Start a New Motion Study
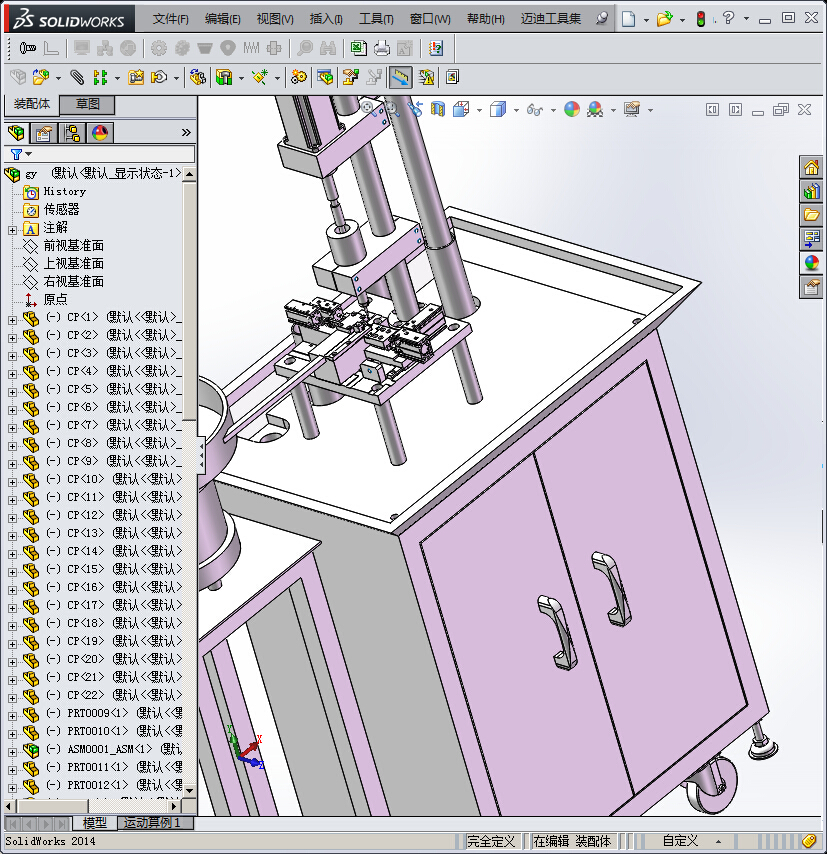This screenshot has width=827, height=854. (299, 77)
